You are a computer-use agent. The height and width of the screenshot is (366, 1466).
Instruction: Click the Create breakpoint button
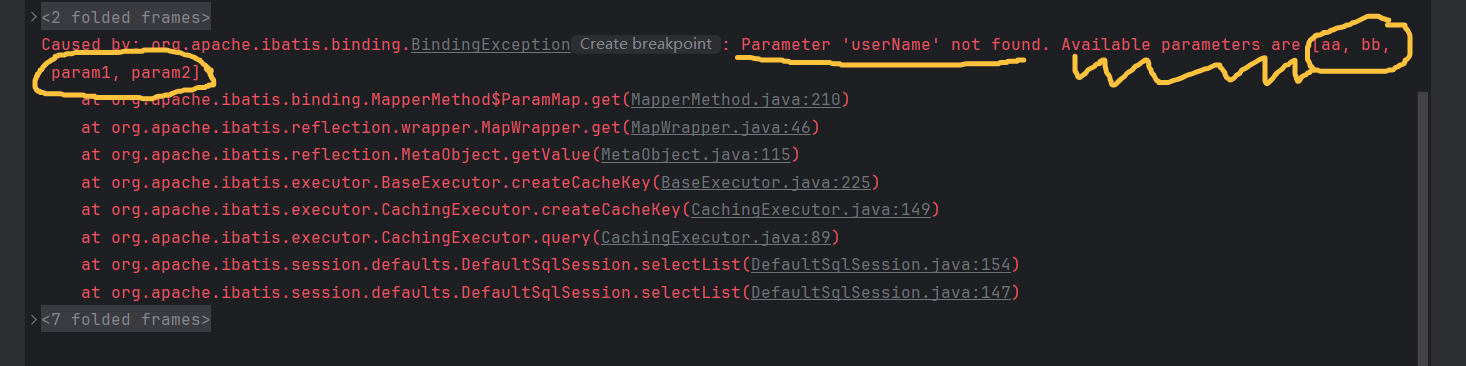647,44
